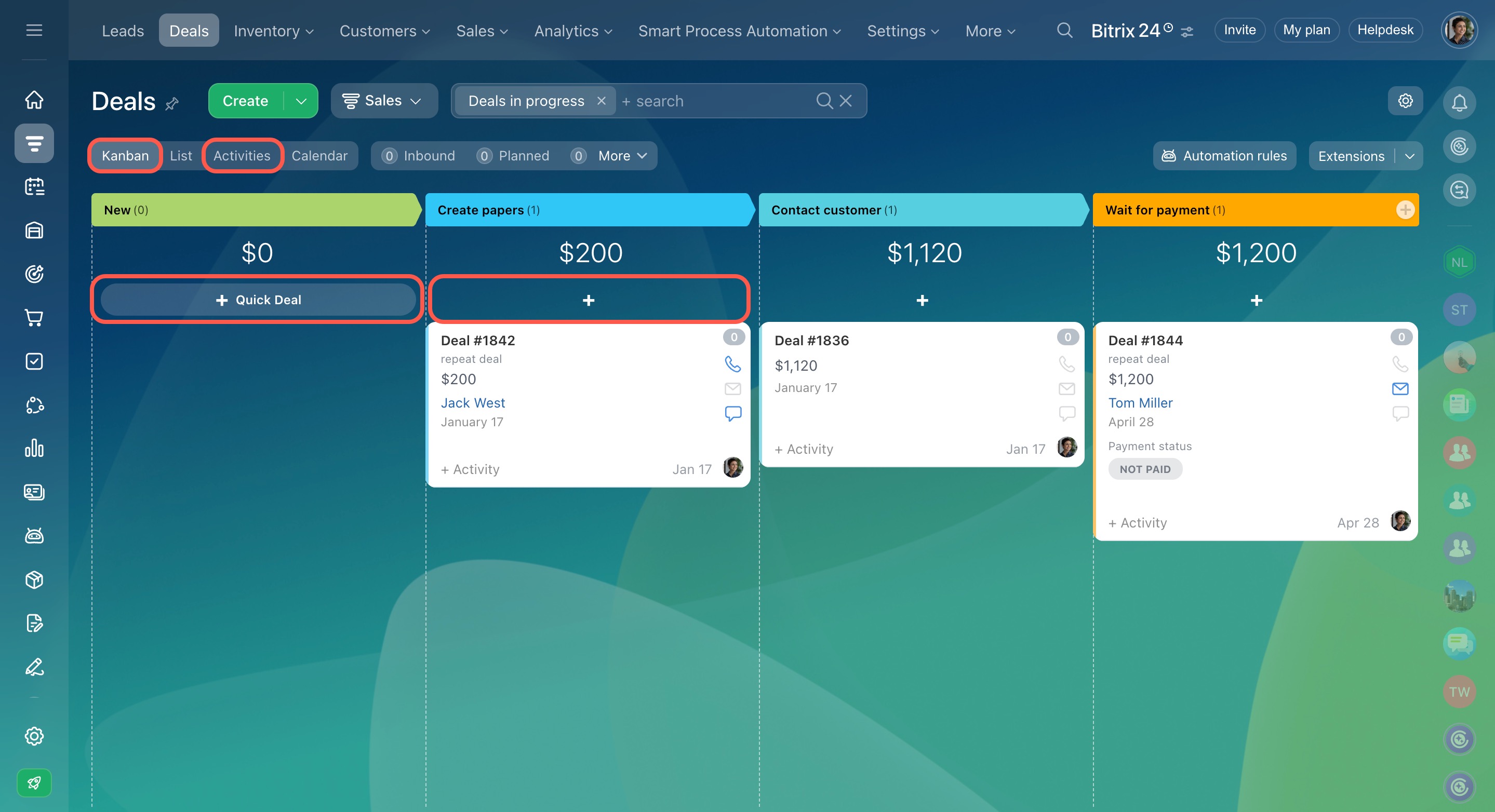Open the hamburger menu in the sidebar
Screen dimensions: 1495x812
(34, 30)
